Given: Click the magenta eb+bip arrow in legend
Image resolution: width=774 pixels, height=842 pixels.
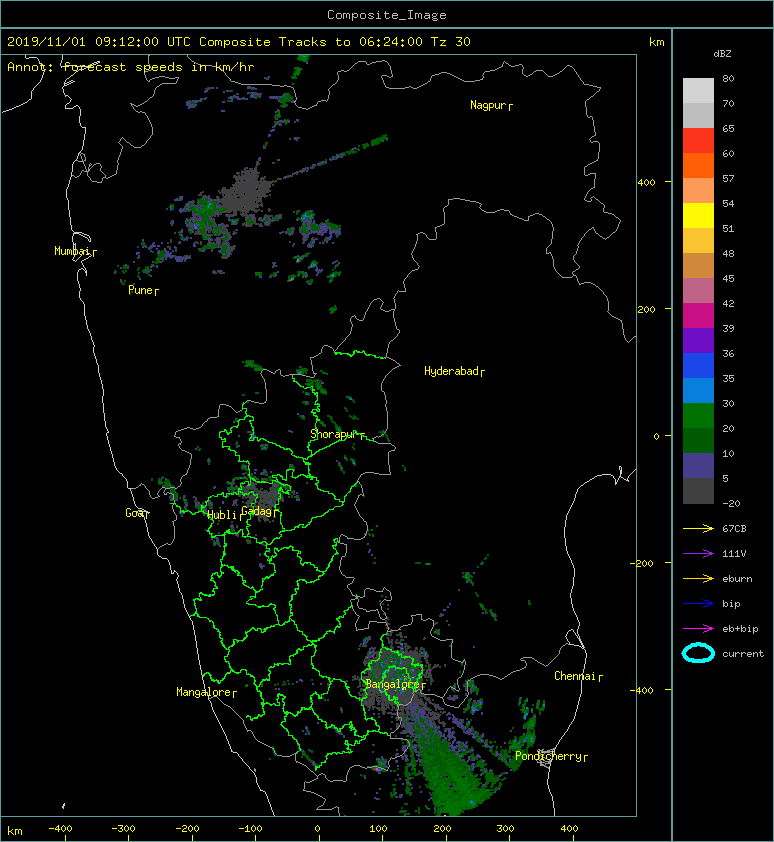Looking at the screenshot, I should pyautogui.click(x=698, y=628).
